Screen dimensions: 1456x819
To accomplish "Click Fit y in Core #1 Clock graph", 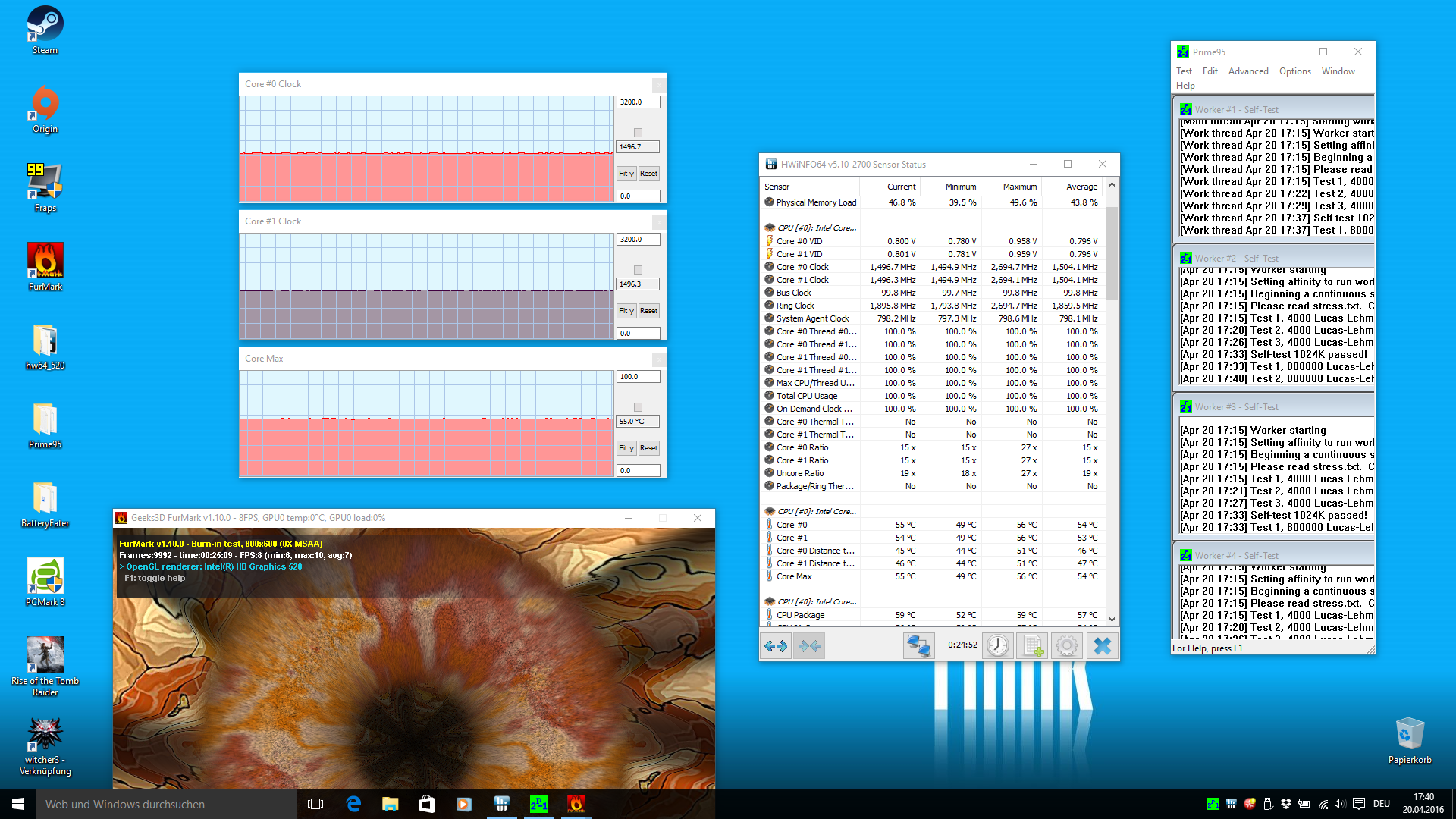I will 626,311.
